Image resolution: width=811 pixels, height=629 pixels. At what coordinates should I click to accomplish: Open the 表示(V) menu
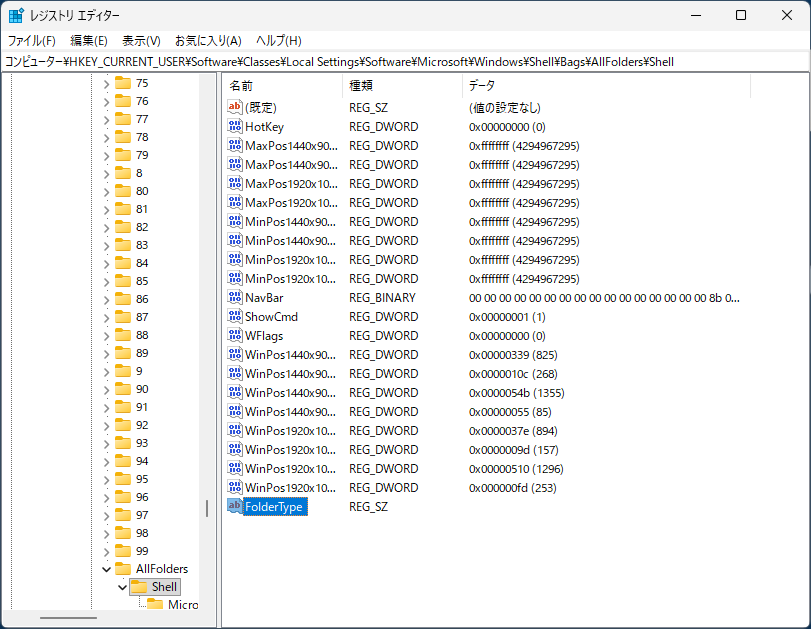(x=141, y=41)
